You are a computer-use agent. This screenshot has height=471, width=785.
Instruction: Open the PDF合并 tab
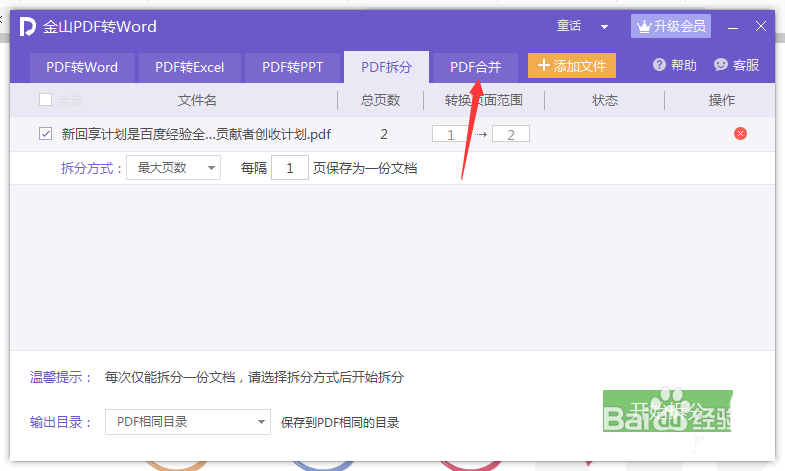pyautogui.click(x=475, y=67)
